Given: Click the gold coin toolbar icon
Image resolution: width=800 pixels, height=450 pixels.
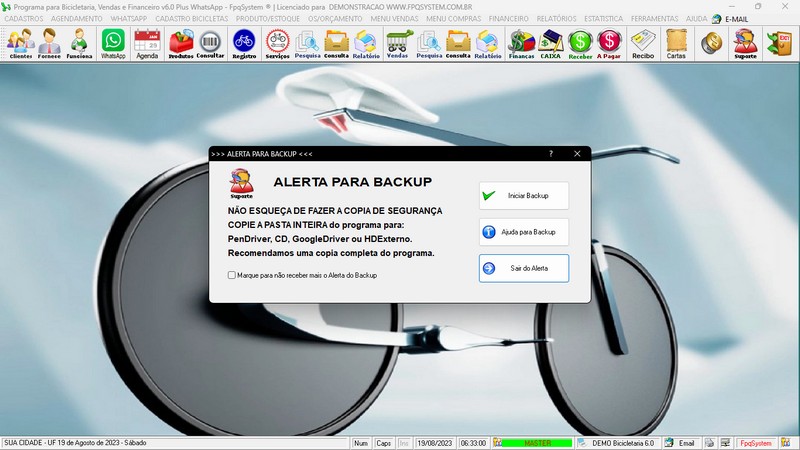Looking at the screenshot, I should (x=711, y=43).
